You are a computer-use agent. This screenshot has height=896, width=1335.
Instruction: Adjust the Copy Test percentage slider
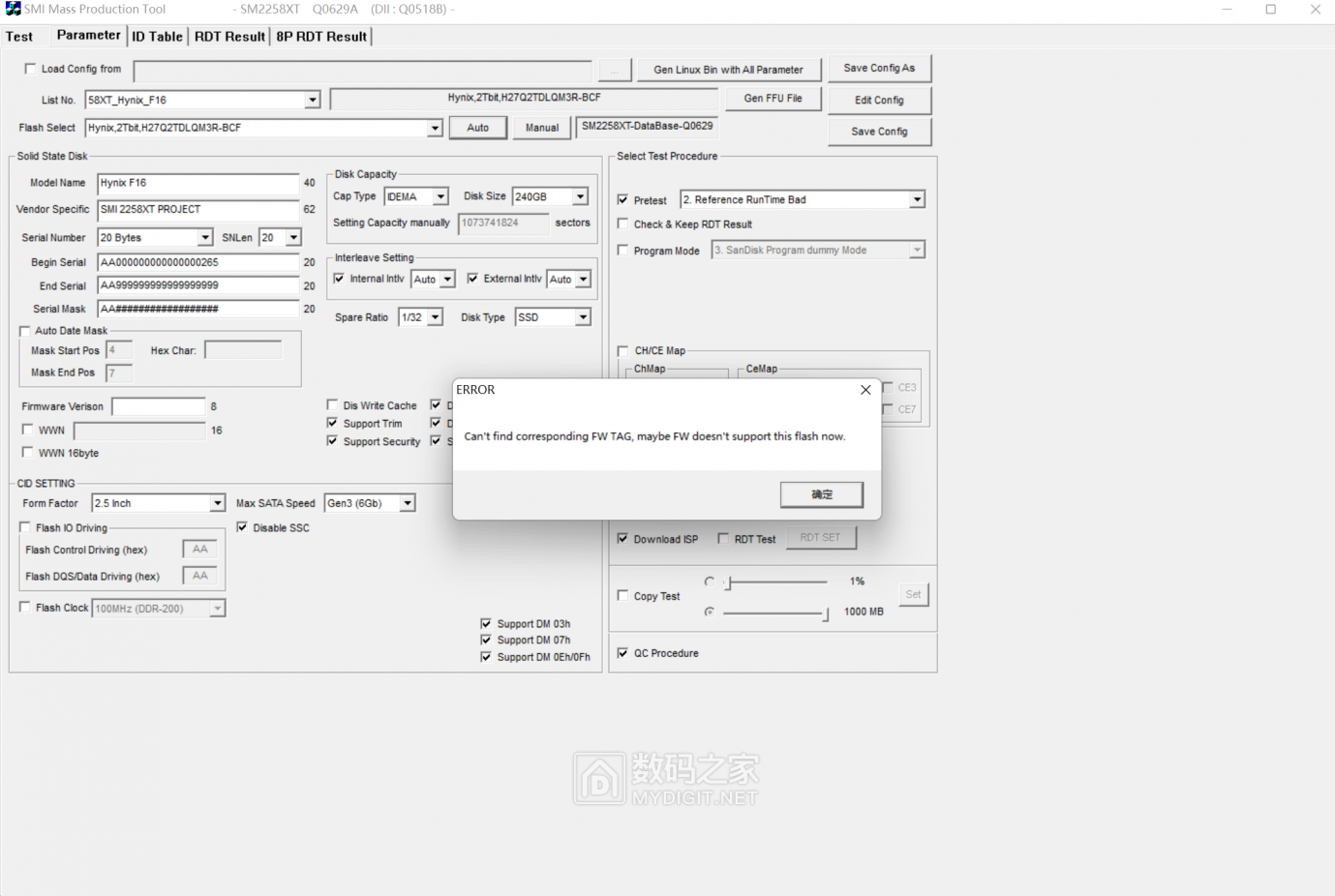(730, 582)
